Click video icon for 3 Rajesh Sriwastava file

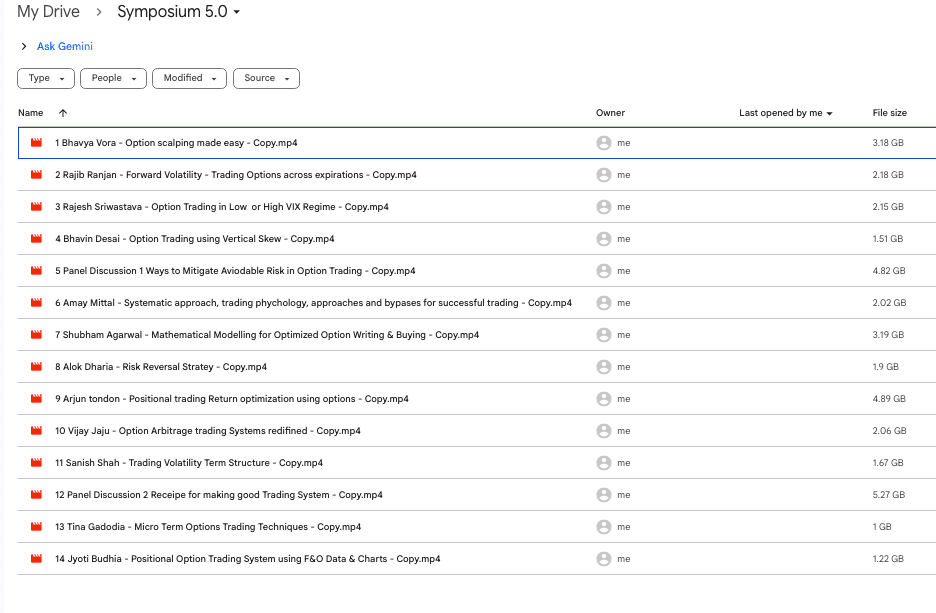pos(36,207)
